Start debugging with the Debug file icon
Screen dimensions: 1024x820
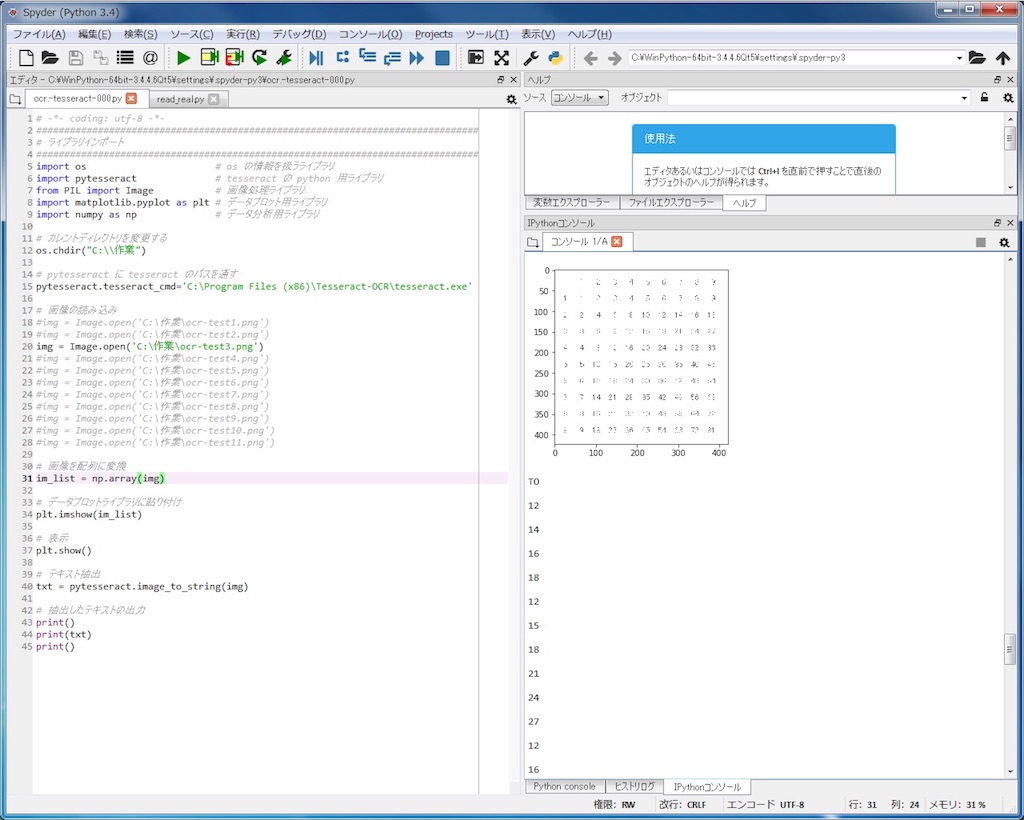(317, 58)
